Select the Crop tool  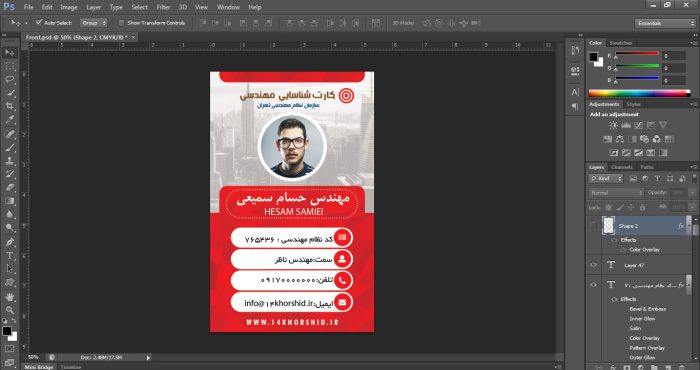(x=9, y=106)
